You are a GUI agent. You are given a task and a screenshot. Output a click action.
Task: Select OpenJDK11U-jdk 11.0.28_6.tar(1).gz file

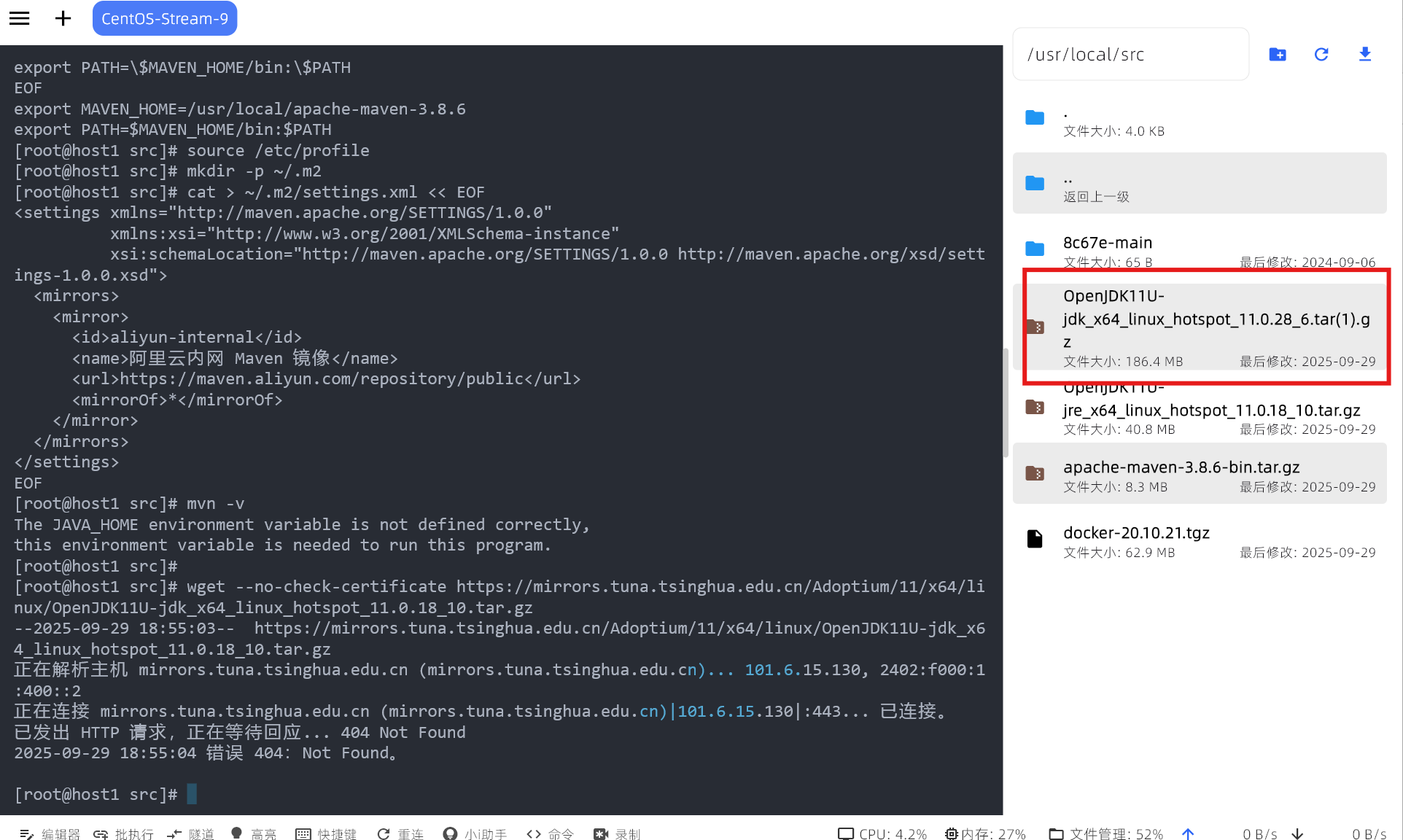tap(1200, 327)
